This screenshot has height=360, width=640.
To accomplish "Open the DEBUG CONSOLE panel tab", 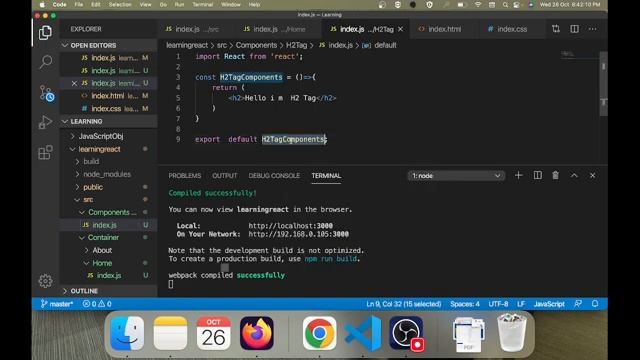I will click(x=274, y=176).
